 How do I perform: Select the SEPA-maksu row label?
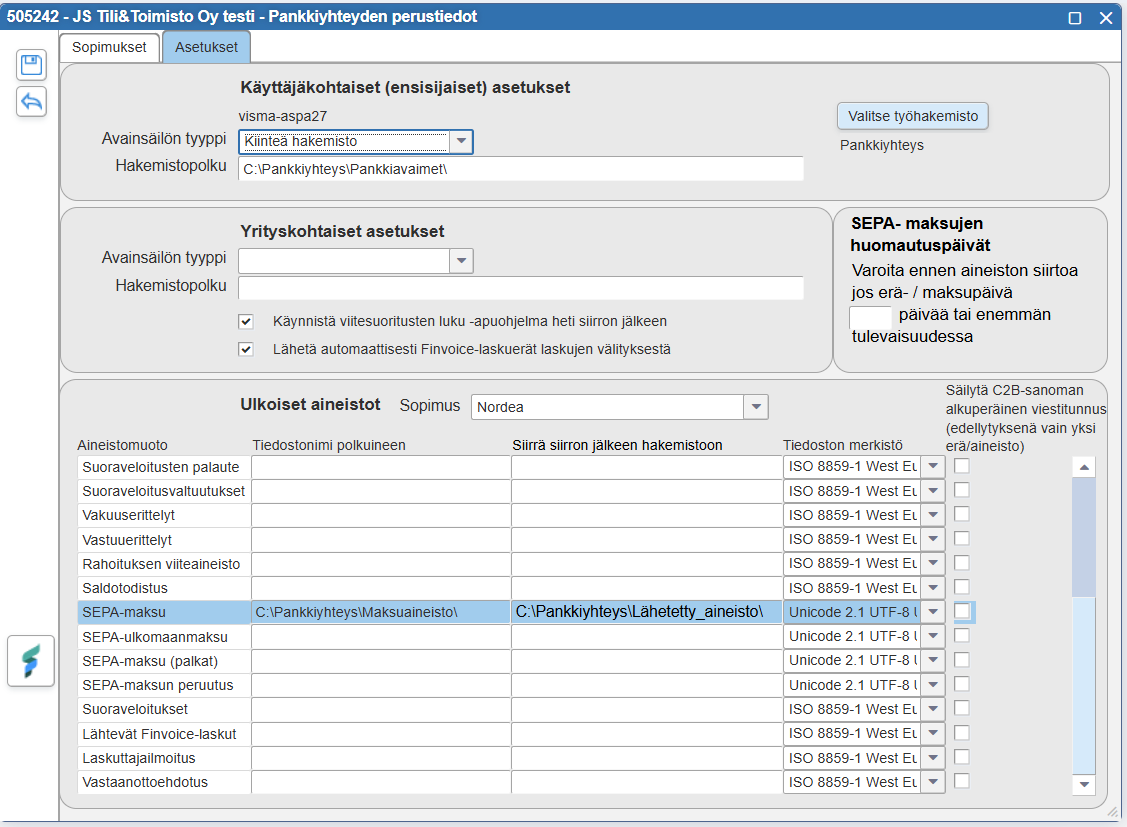164,612
